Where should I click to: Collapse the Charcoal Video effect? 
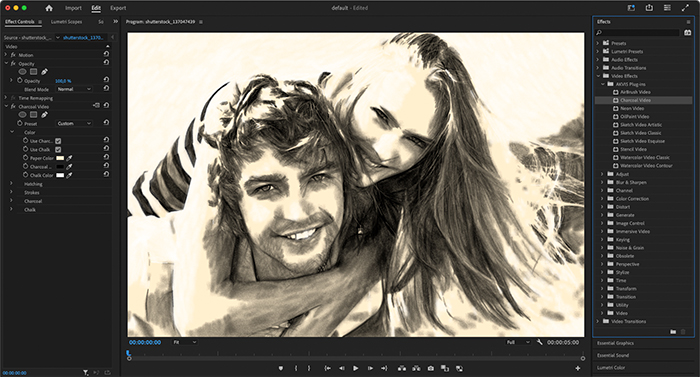(6, 106)
